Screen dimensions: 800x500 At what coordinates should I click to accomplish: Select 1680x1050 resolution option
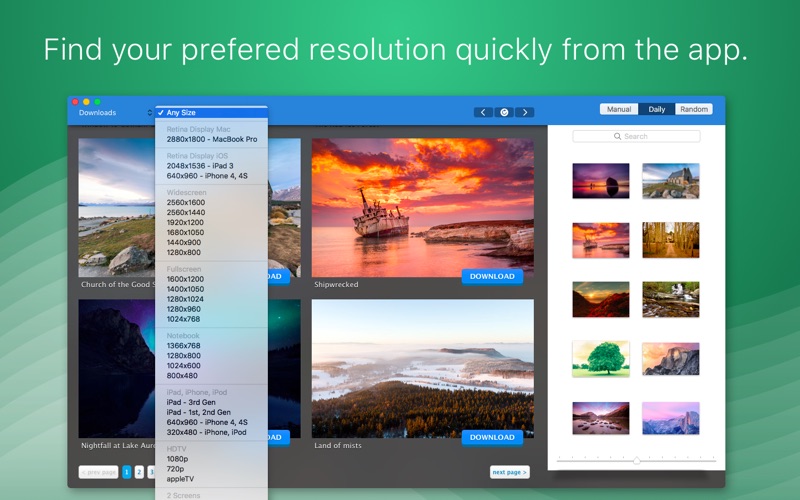pos(211,233)
